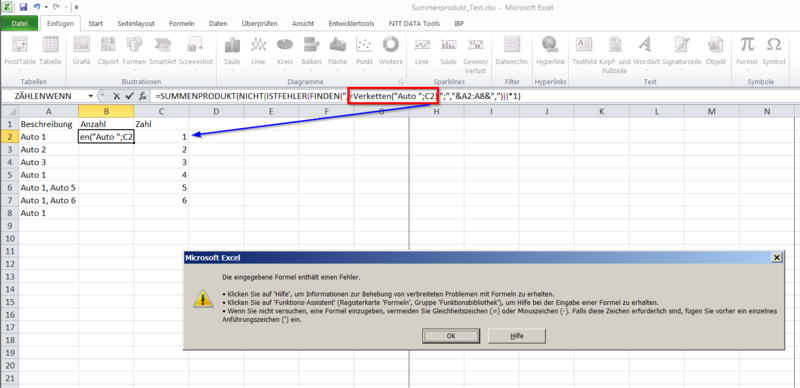
Task: Switch to the Daten tab
Action: 218,23
